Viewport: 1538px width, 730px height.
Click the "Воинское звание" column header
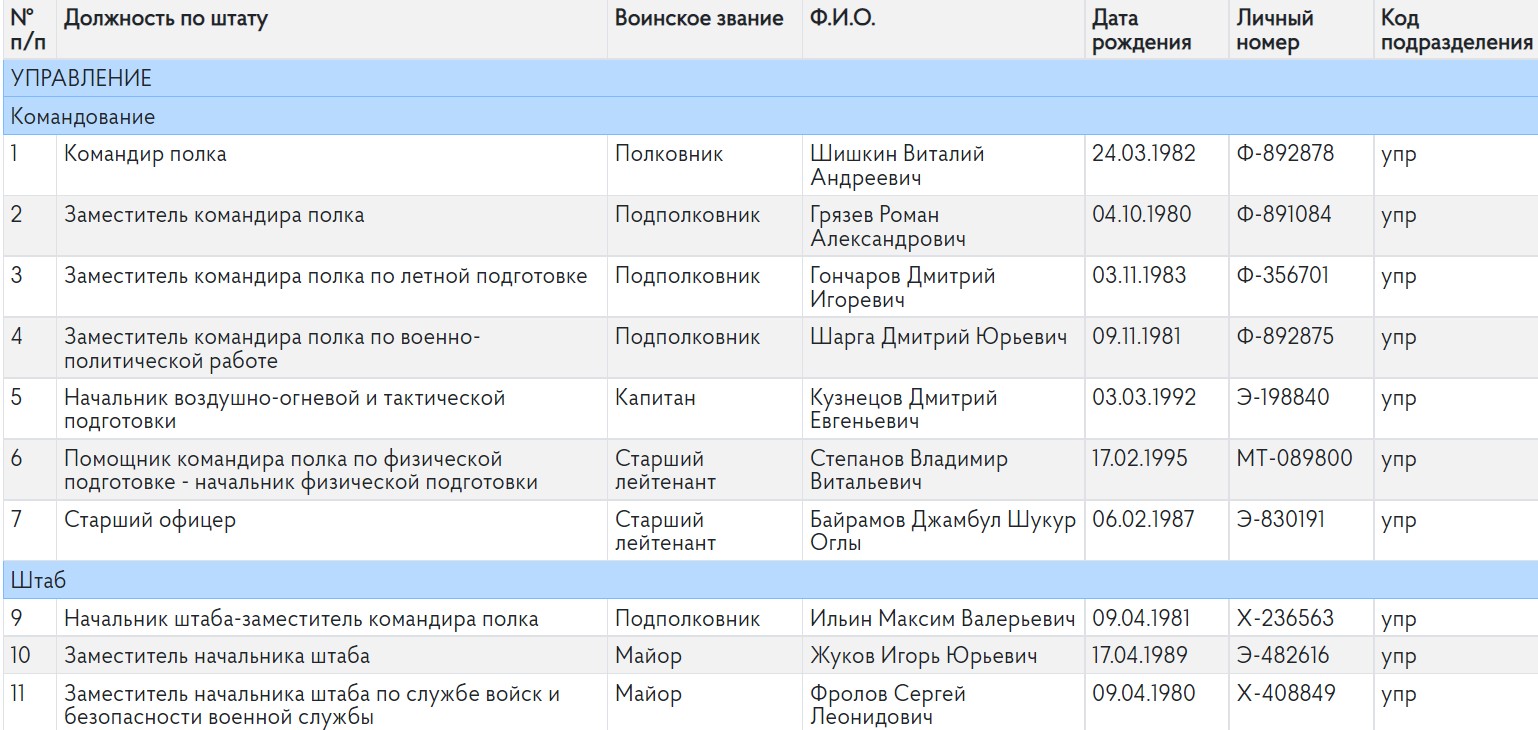click(699, 19)
